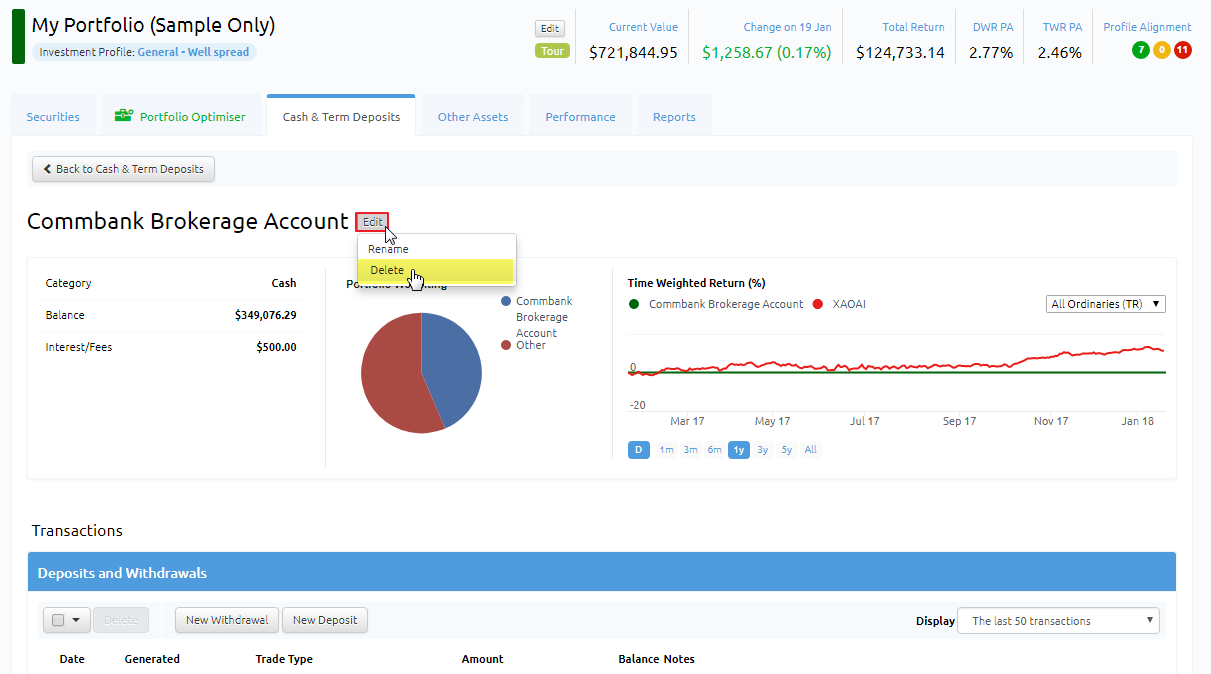Screen dimensions: 1211x674
Task: Click the green profile alignment circle 7
Action: click(1140, 50)
